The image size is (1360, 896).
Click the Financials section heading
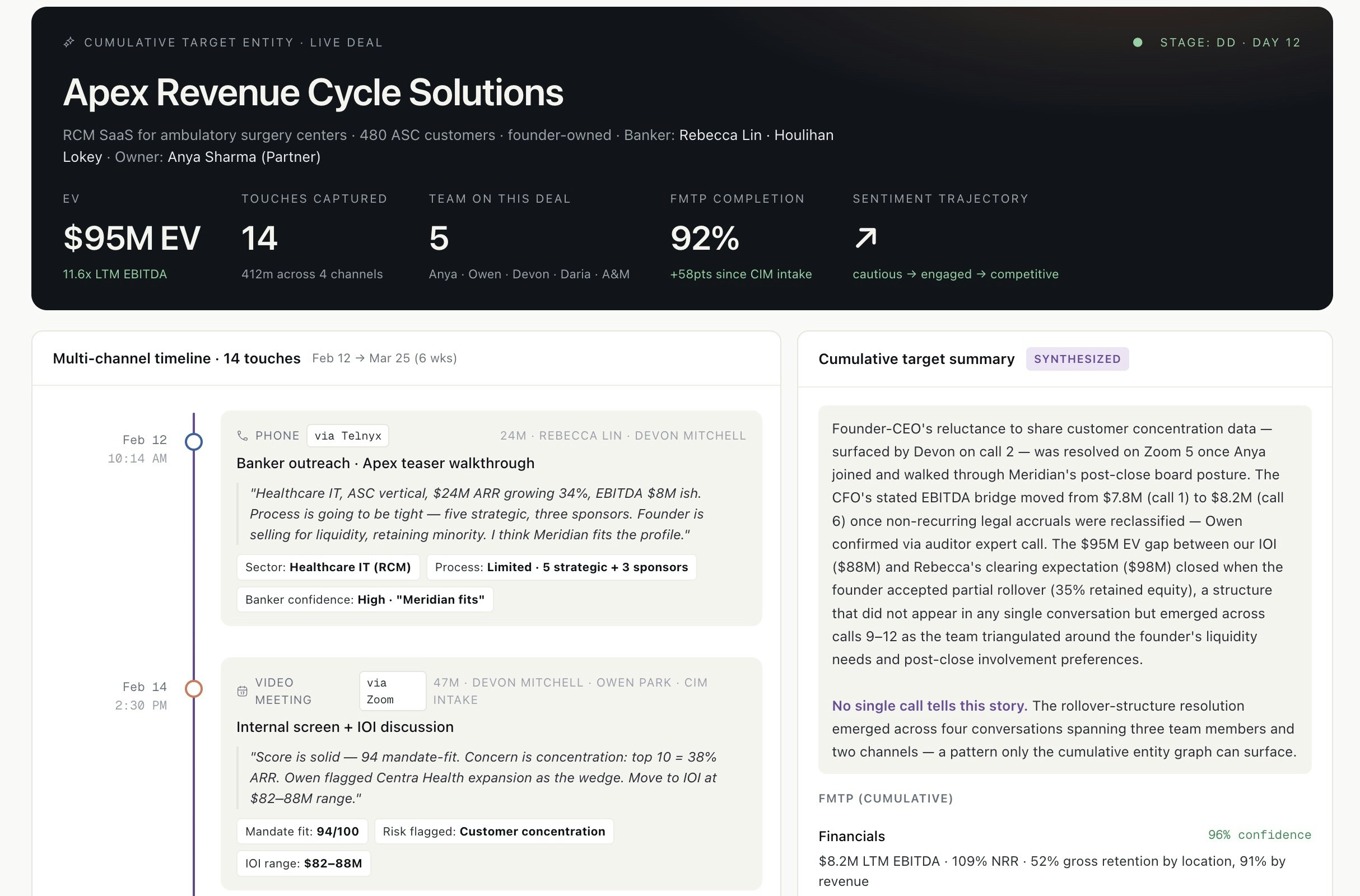(x=851, y=836)
